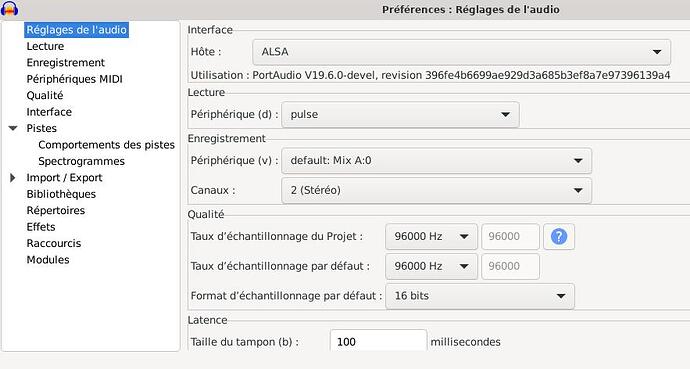Click the project sample rate 96000 field
This screenshot has height=369, width=690.
(x=510, y=237)
